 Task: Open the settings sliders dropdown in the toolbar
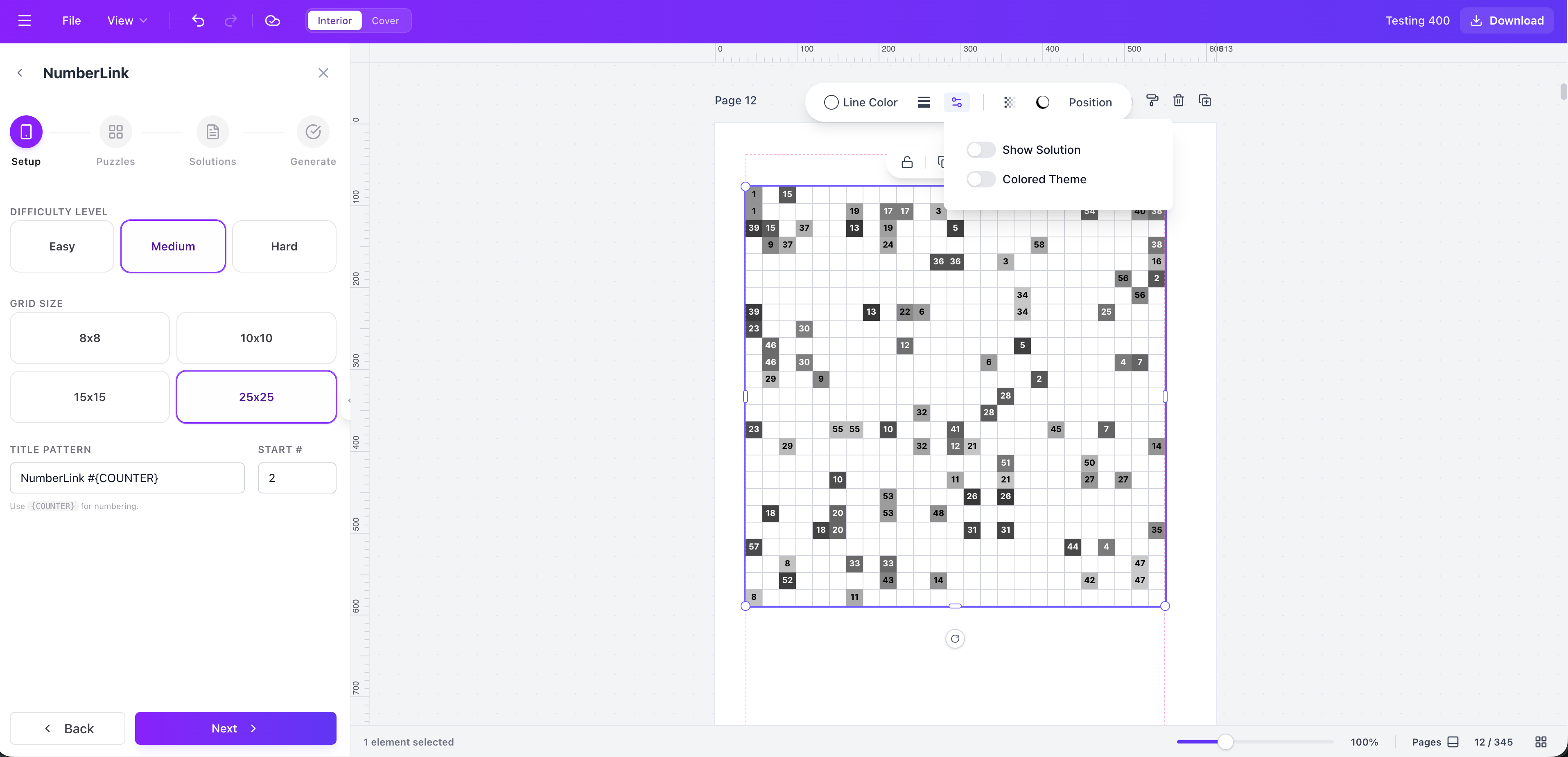pos(956,101)
